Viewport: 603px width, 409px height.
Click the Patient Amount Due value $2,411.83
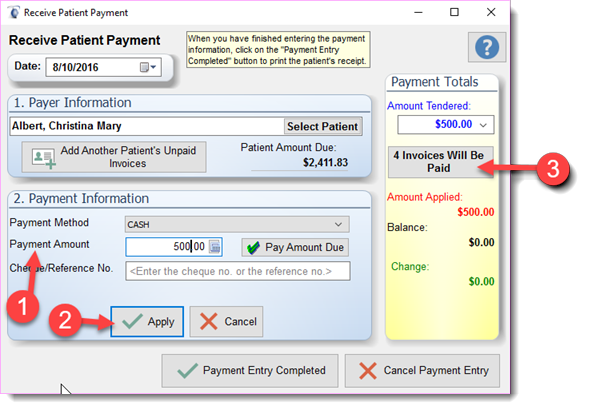(325, 163)
